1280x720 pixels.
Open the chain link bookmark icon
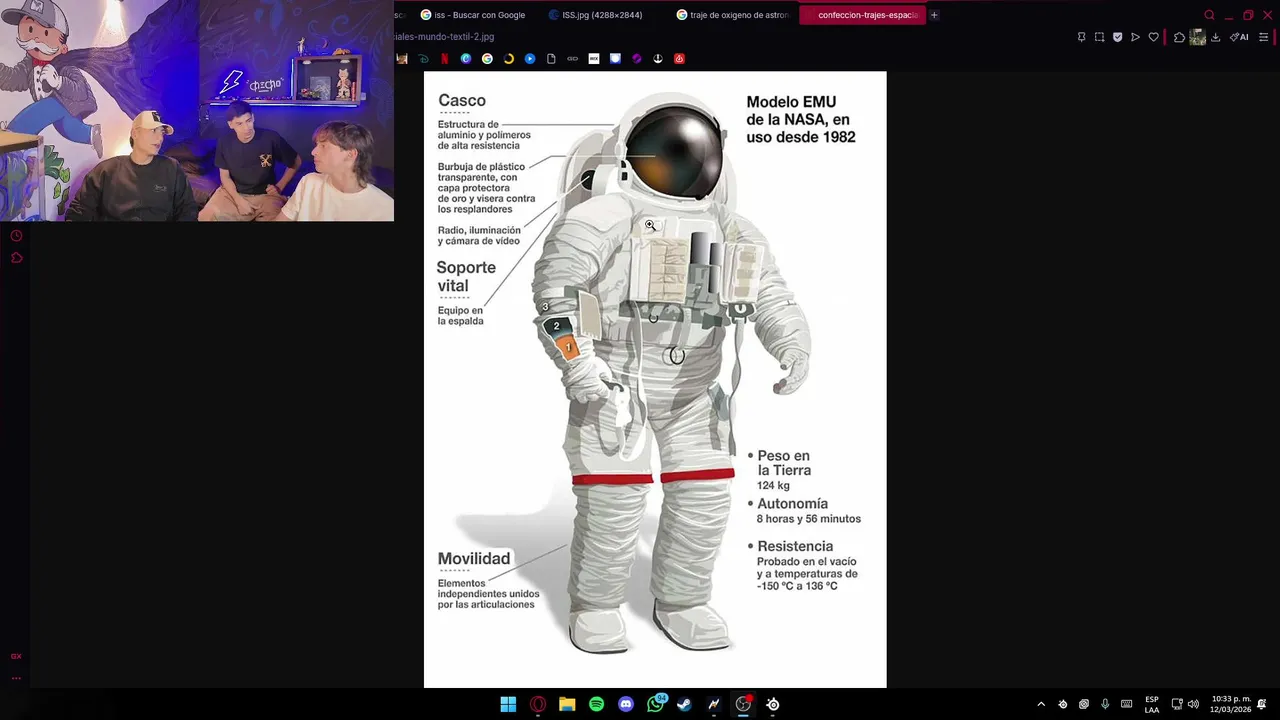pos(572,59)
